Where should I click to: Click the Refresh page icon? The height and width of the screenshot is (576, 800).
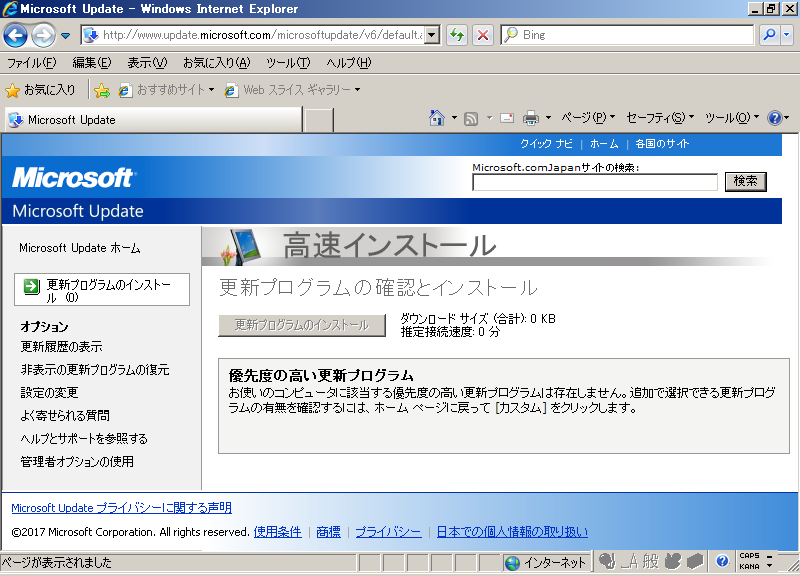point(456,35)
